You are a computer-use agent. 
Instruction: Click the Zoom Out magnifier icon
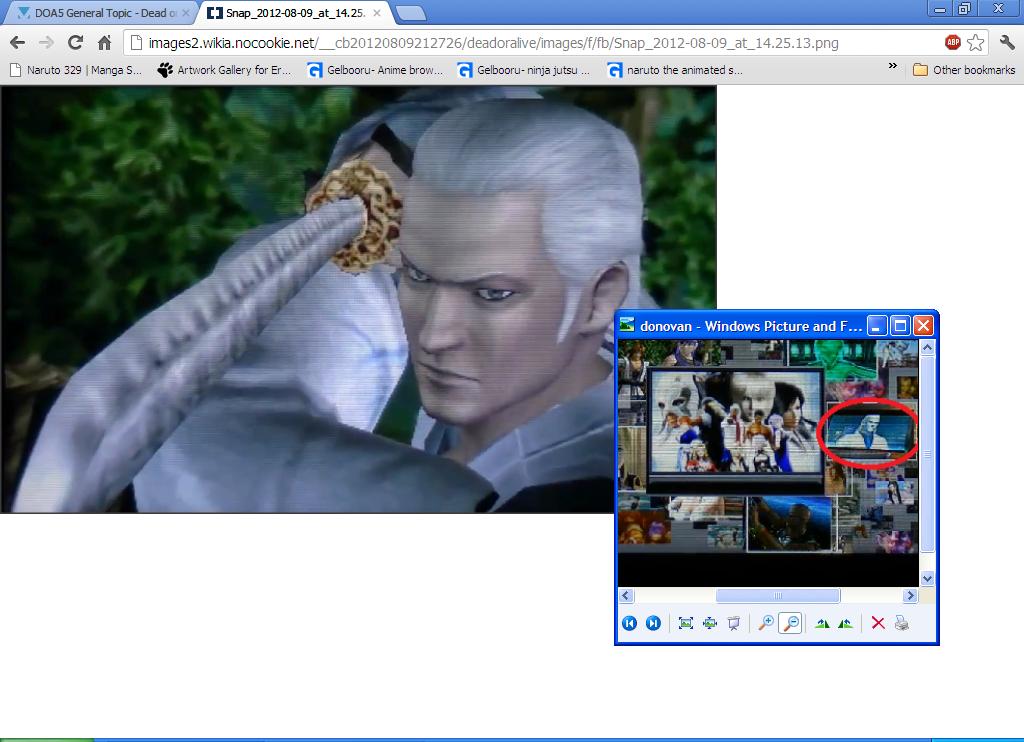pyautogui.click(x=790, y=623)
